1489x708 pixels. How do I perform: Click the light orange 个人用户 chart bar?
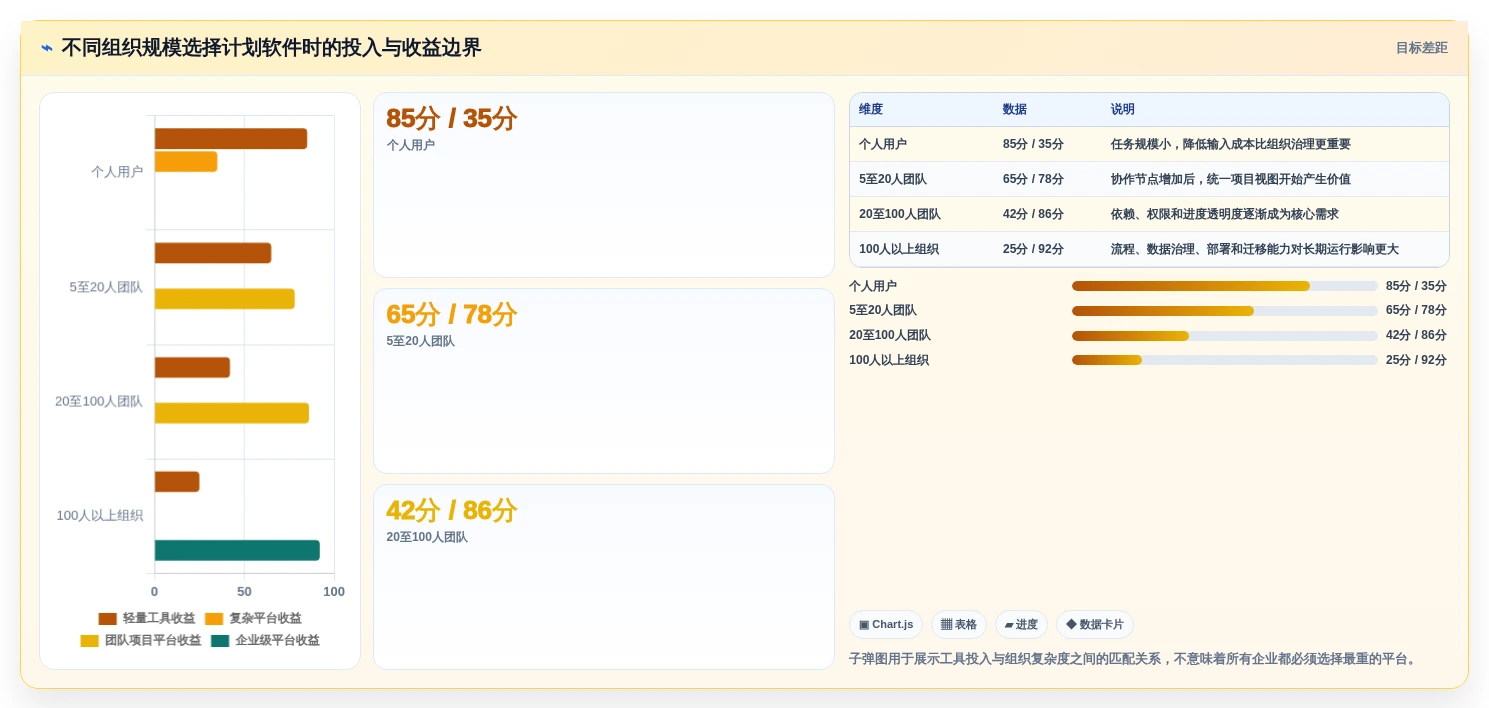[186, 162]
